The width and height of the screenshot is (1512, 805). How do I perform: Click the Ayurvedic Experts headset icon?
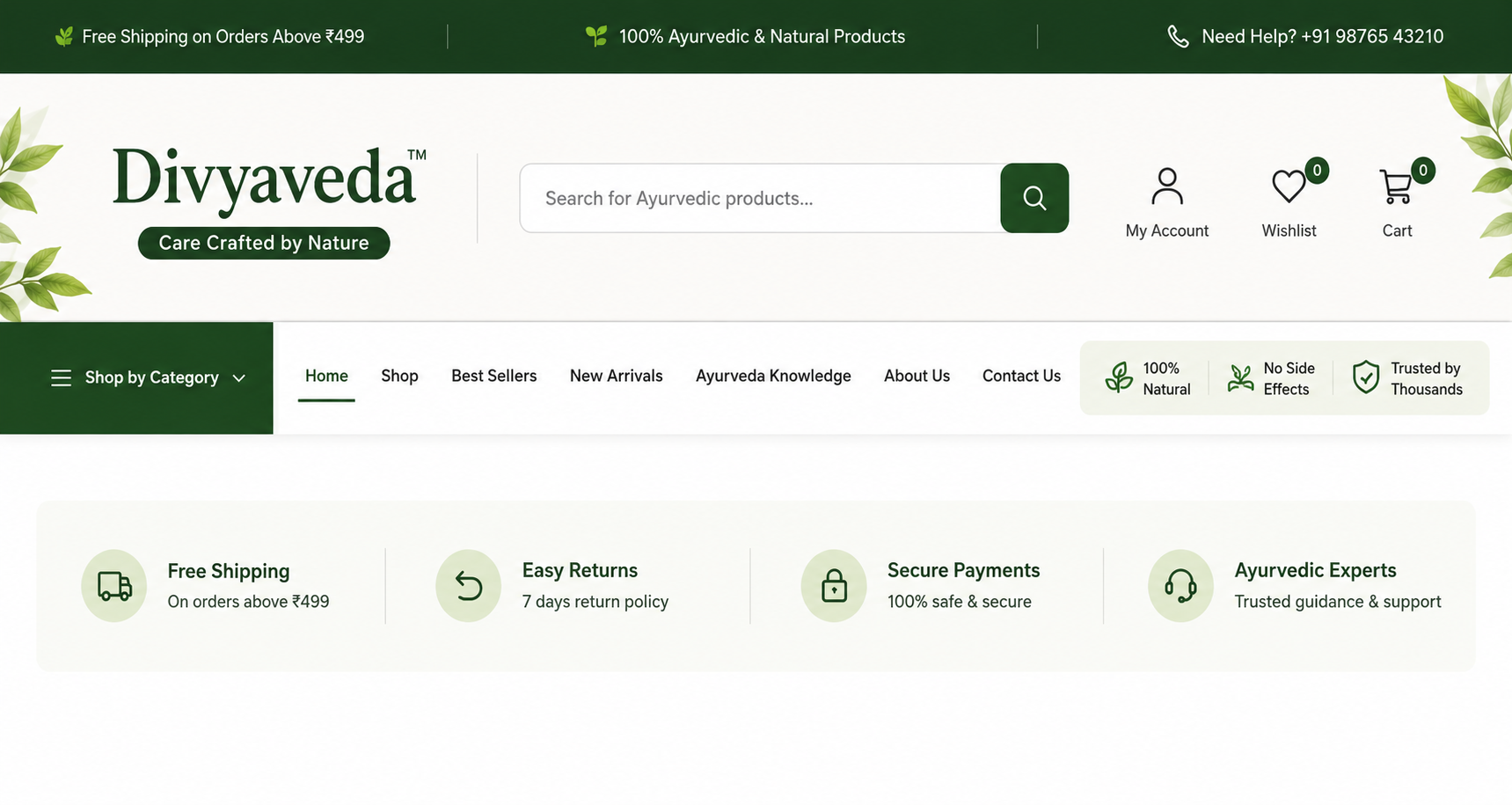click(x=1180, y=586)
